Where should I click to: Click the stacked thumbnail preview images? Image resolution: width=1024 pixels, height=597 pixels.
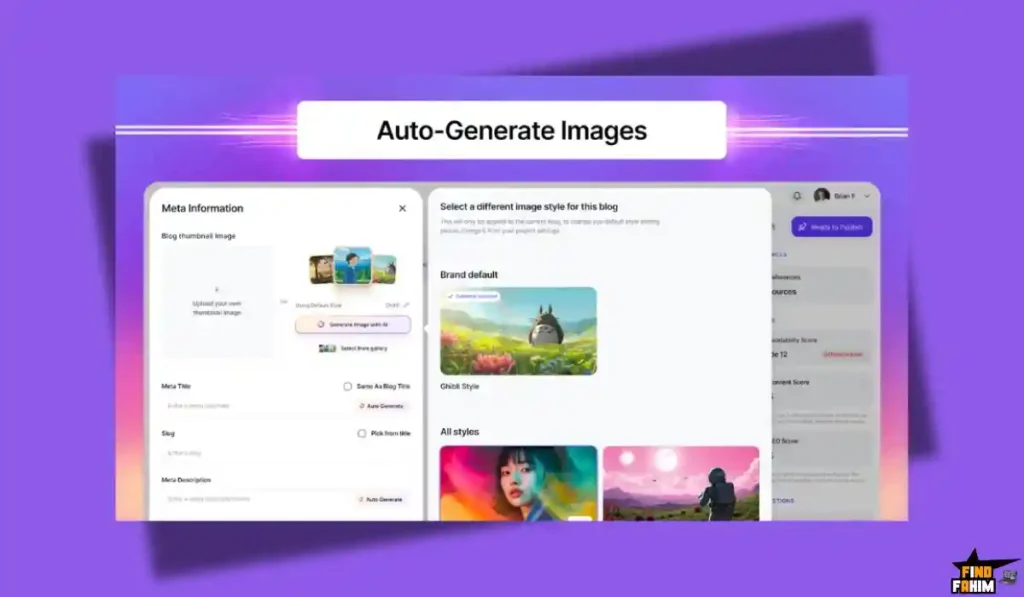tap(352, 267)
